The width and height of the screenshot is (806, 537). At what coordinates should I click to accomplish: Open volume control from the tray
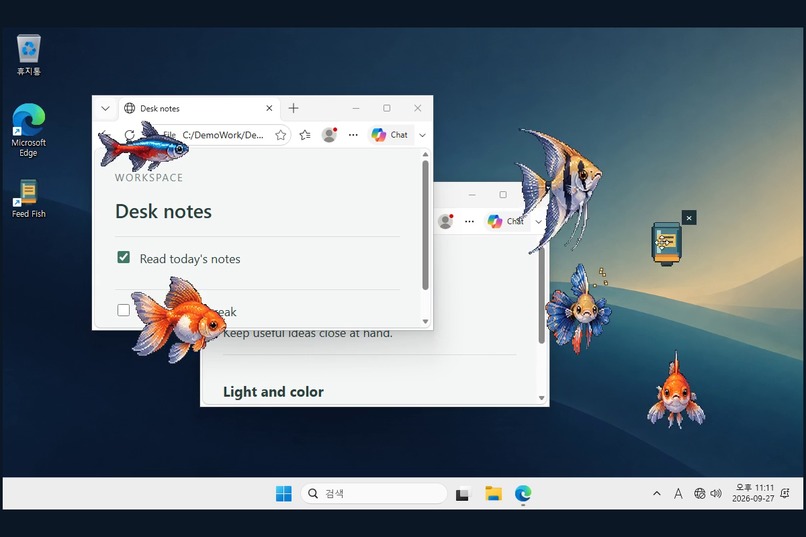(716, 493)
